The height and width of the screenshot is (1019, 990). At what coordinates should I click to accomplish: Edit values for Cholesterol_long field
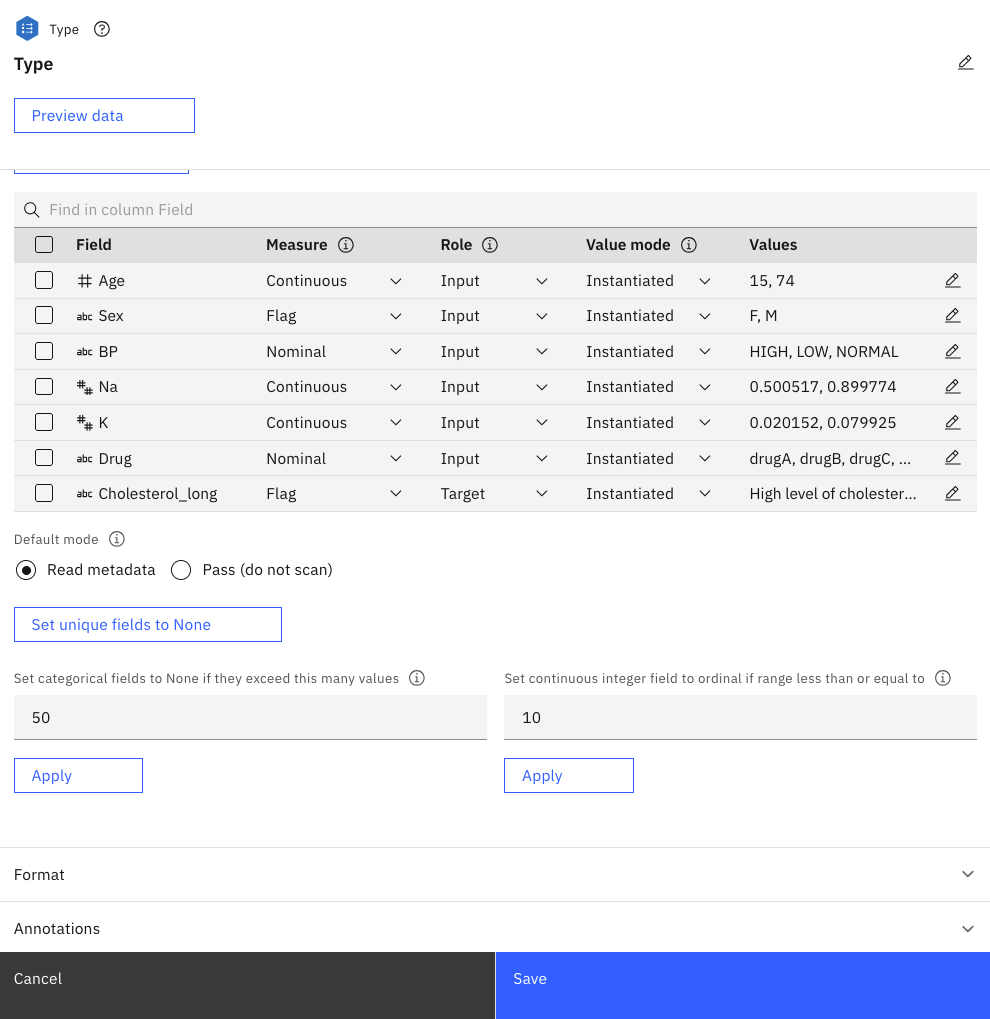pos(952,494)
